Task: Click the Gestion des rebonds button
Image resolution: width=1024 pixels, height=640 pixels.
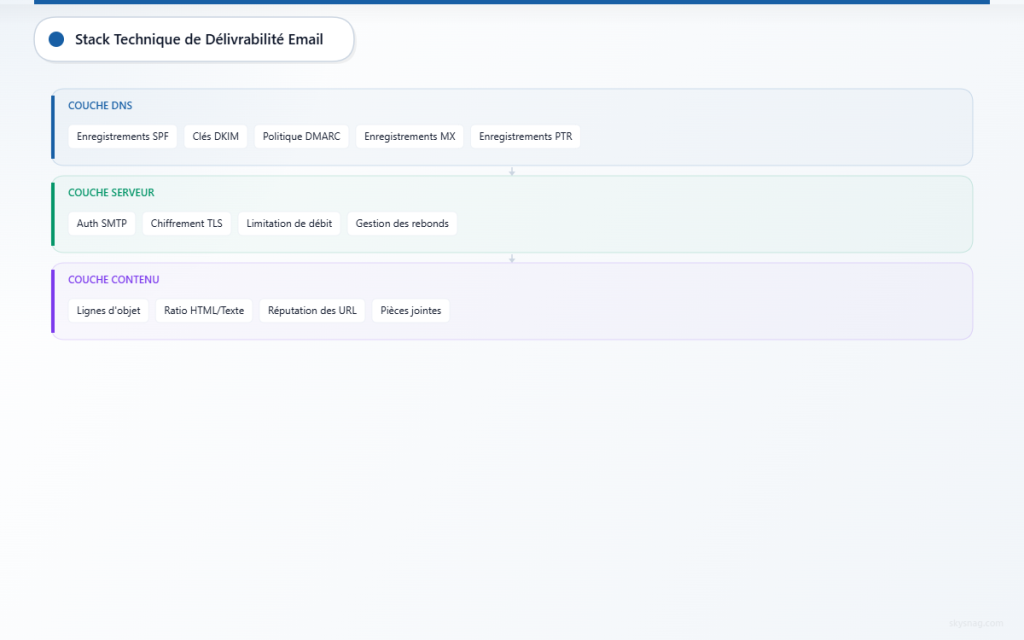Action: pos(402,223)
